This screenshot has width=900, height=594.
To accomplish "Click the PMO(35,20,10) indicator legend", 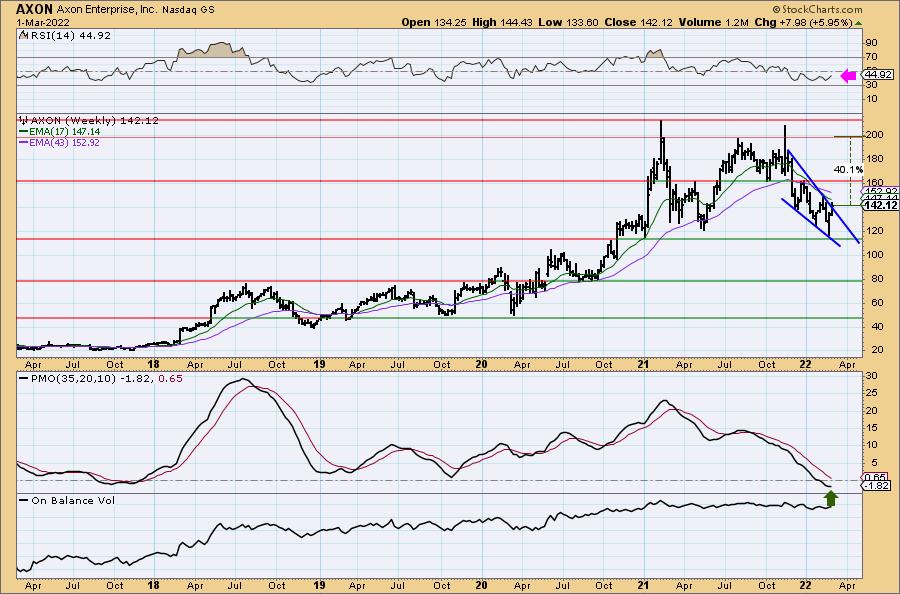I will (x=100, y=379).
